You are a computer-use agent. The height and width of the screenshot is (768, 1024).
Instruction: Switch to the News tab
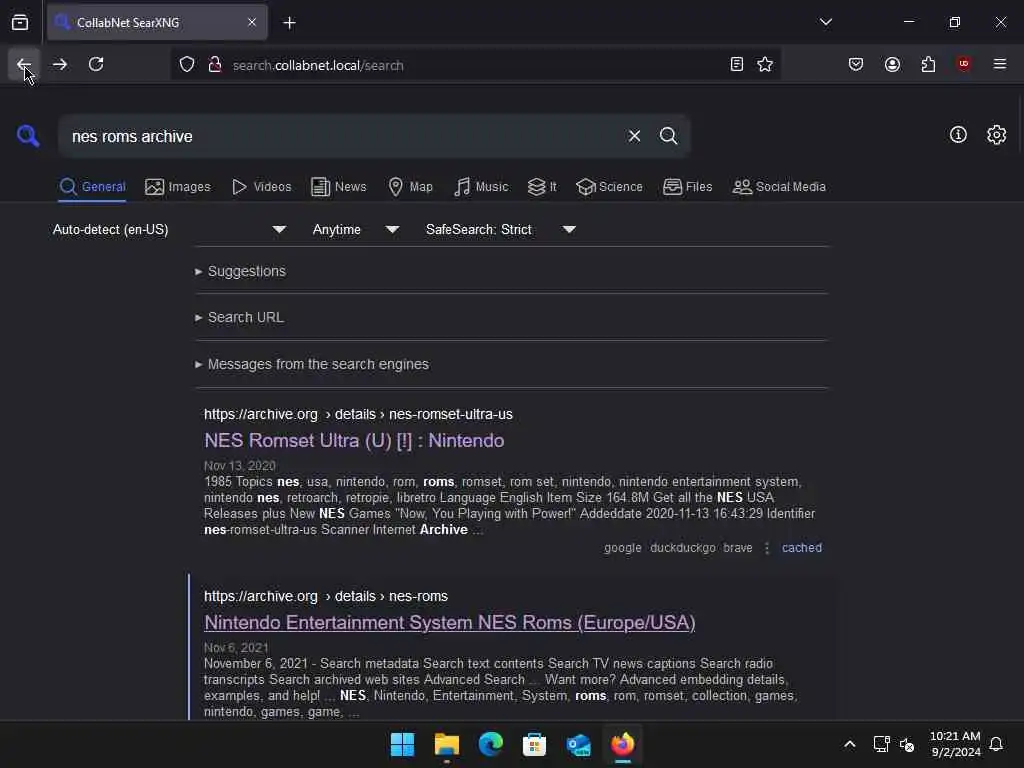pos(338,187)
